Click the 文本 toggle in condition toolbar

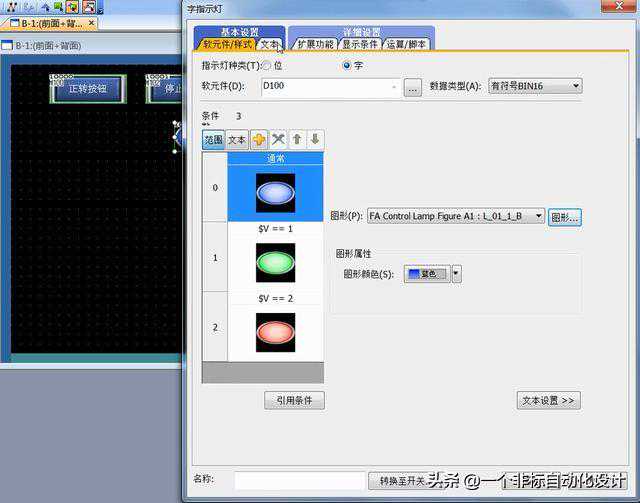[237, 140]
